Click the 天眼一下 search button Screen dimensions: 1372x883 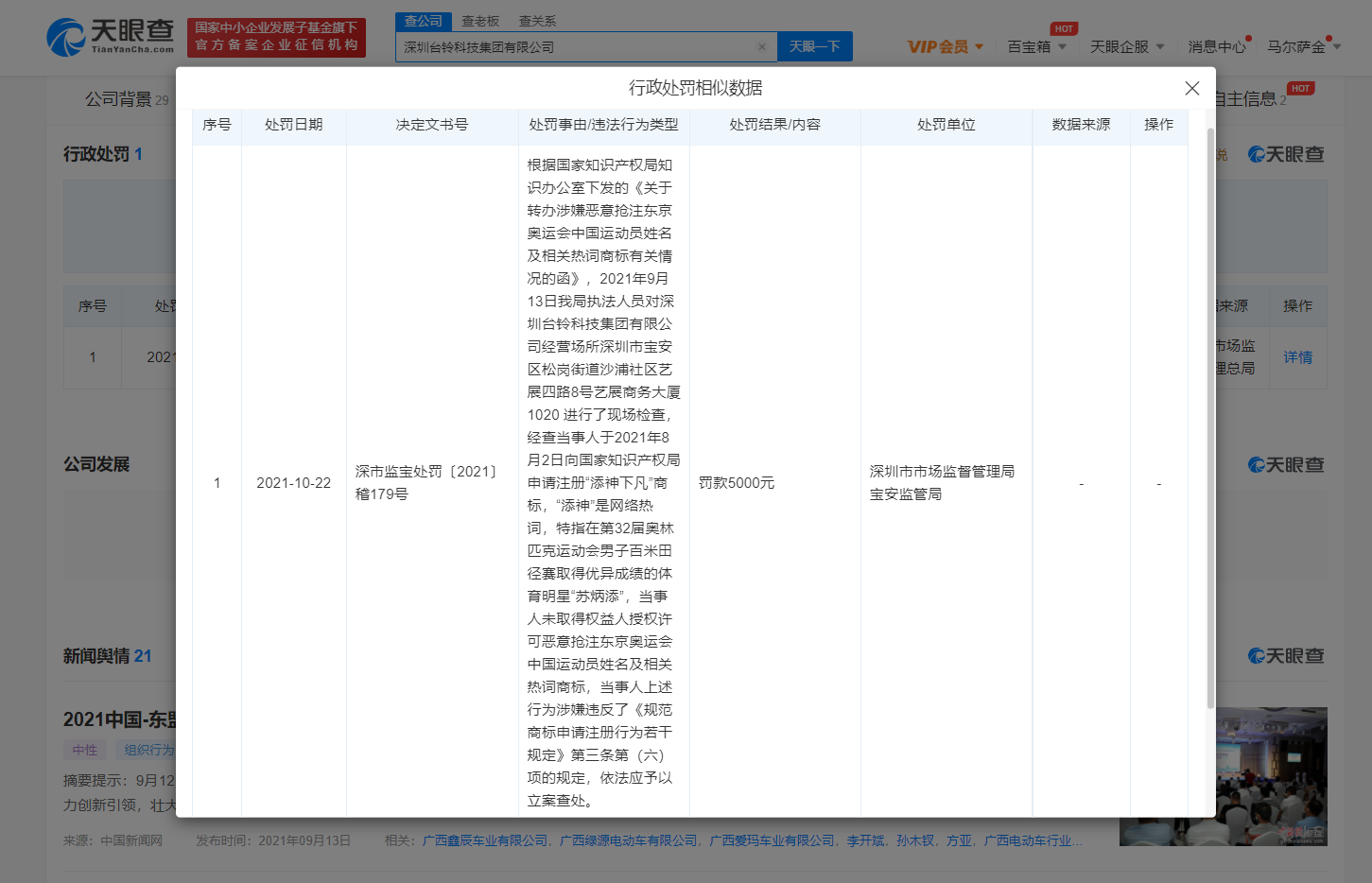[x=814, y=46]
